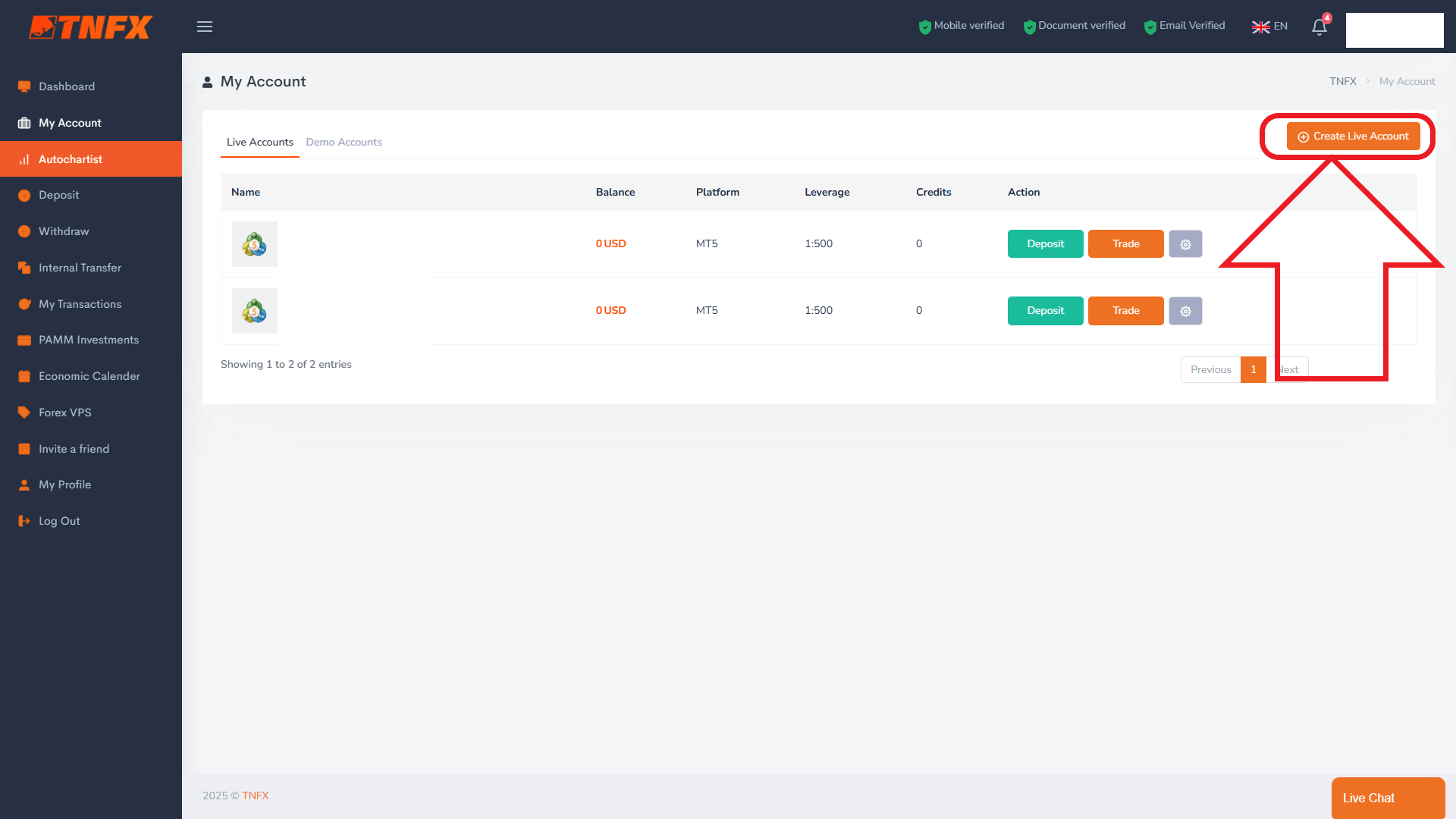
Task: Click the UK flag language icon
Action: 1260,27
